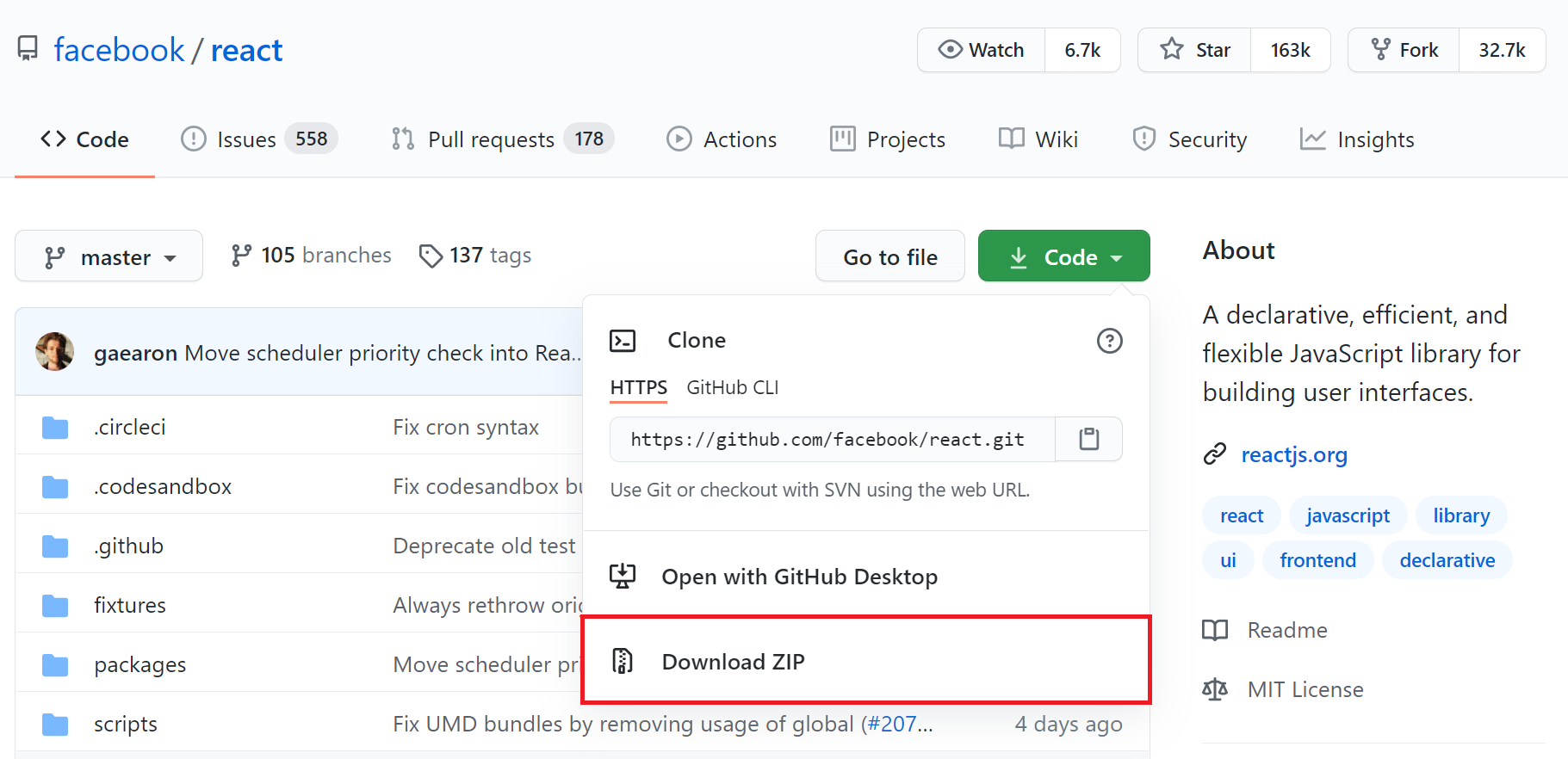The width and height of the screenshot is (1568, 759).
Task: Open the latest commit message link
Action: pyautogui.click(x=384, y=353)
